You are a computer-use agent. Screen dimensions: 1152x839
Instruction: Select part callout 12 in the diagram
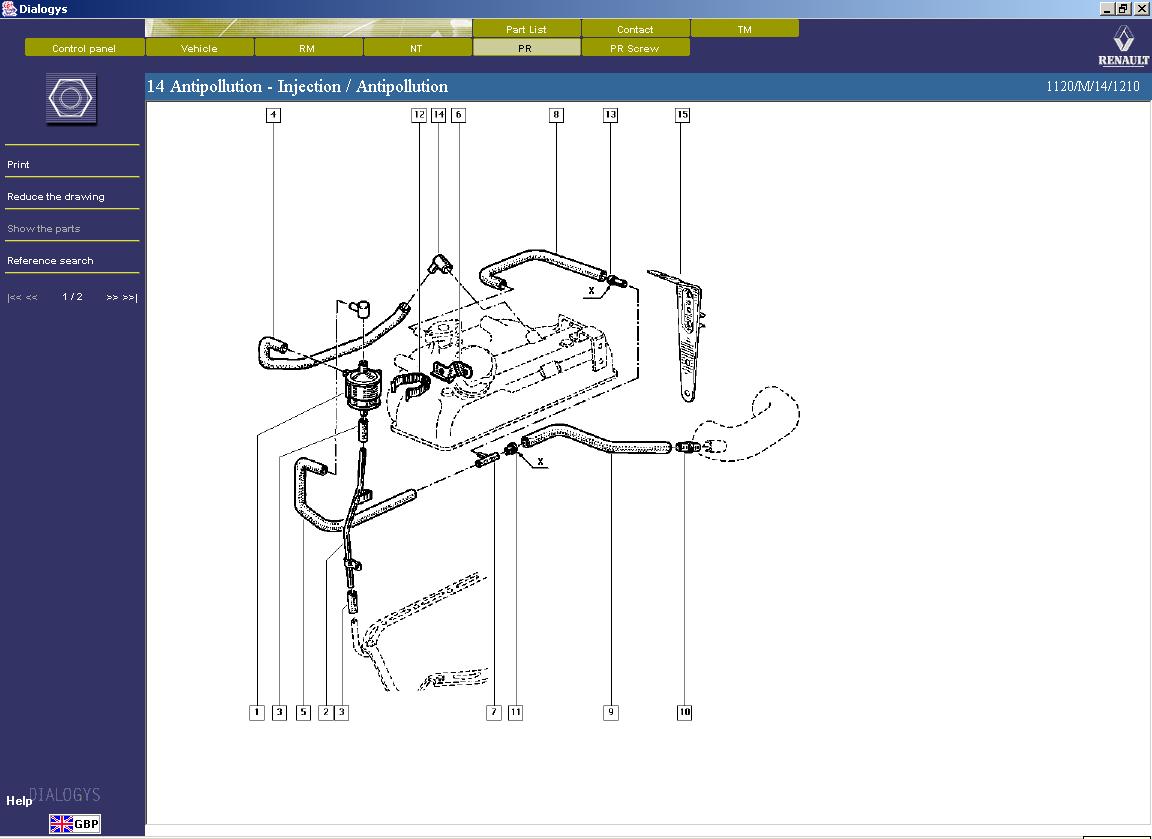click(x=419, y=115)
